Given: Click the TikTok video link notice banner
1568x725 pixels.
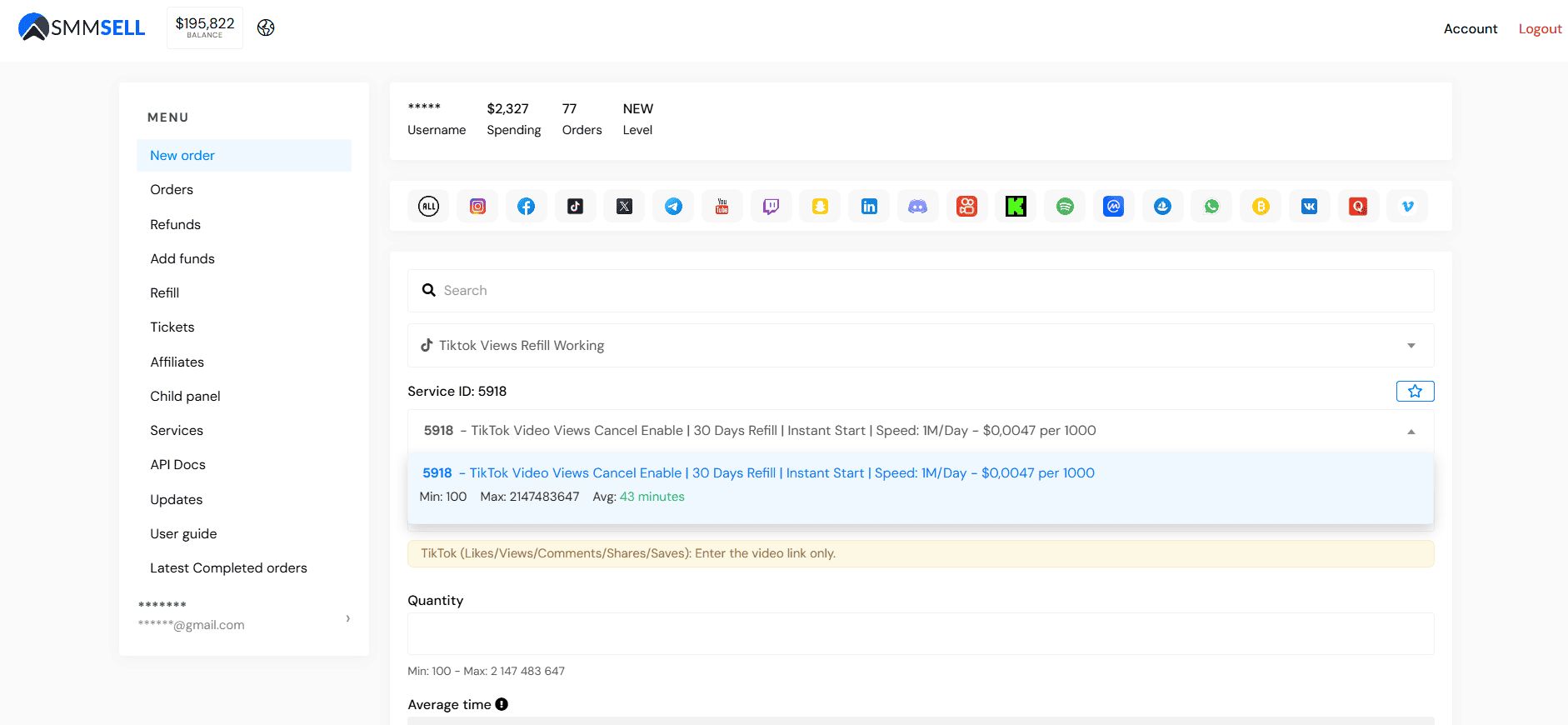Looking at the screenshot, I should tap(921, 553).
